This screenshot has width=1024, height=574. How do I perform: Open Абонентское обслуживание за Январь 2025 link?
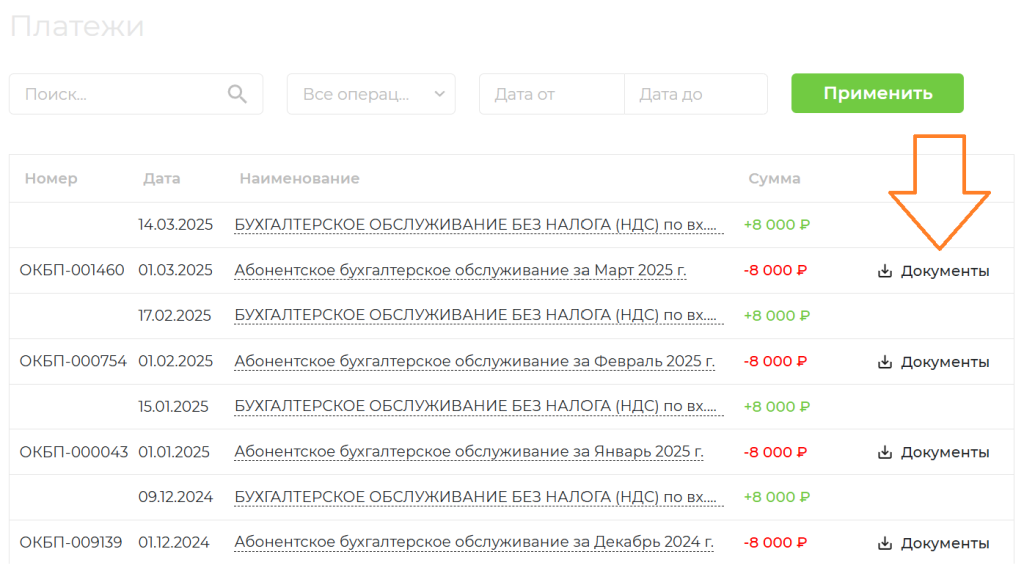[x=469, y=452]
